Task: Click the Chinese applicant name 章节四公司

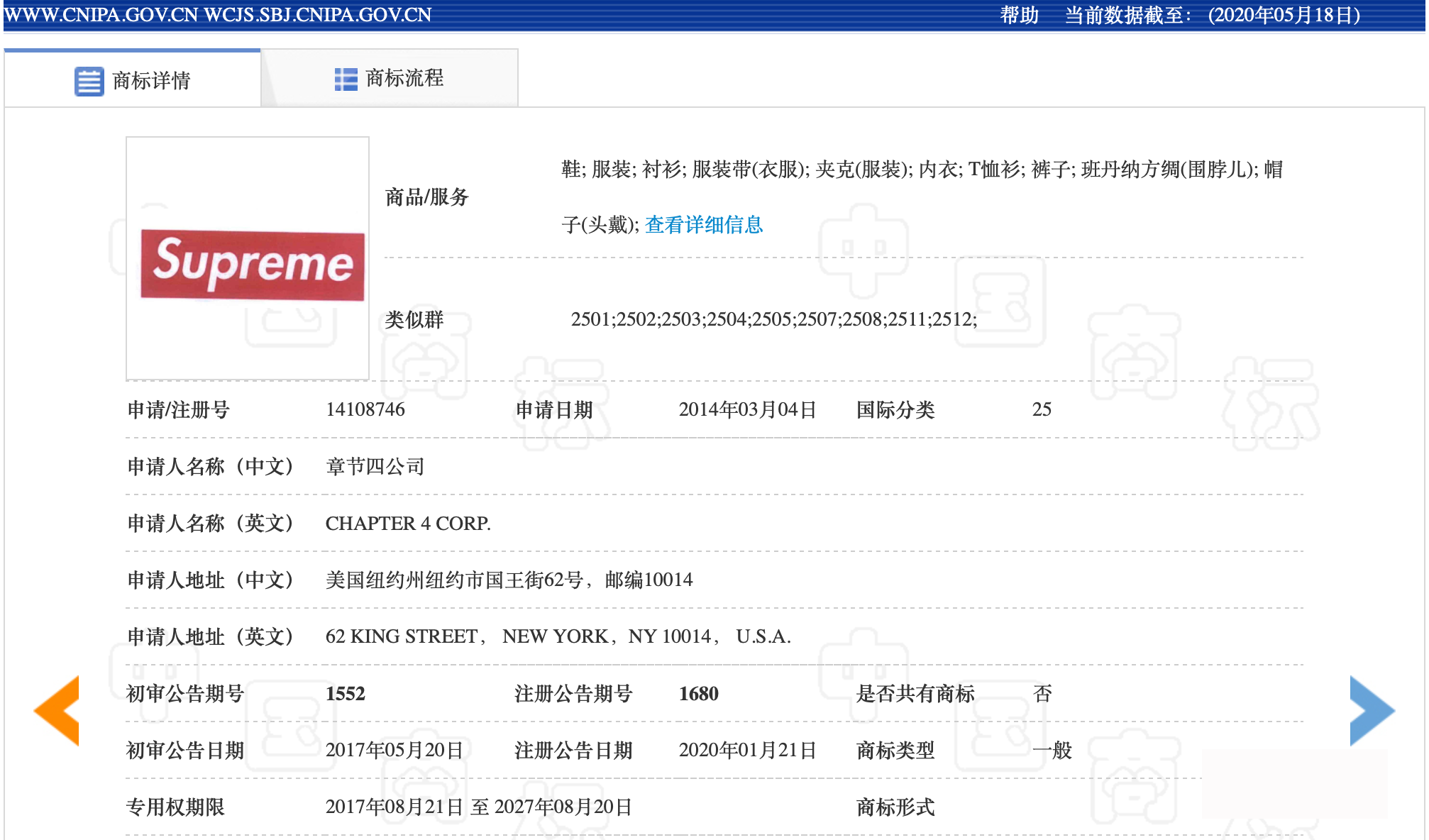Action: pos(375,467)
